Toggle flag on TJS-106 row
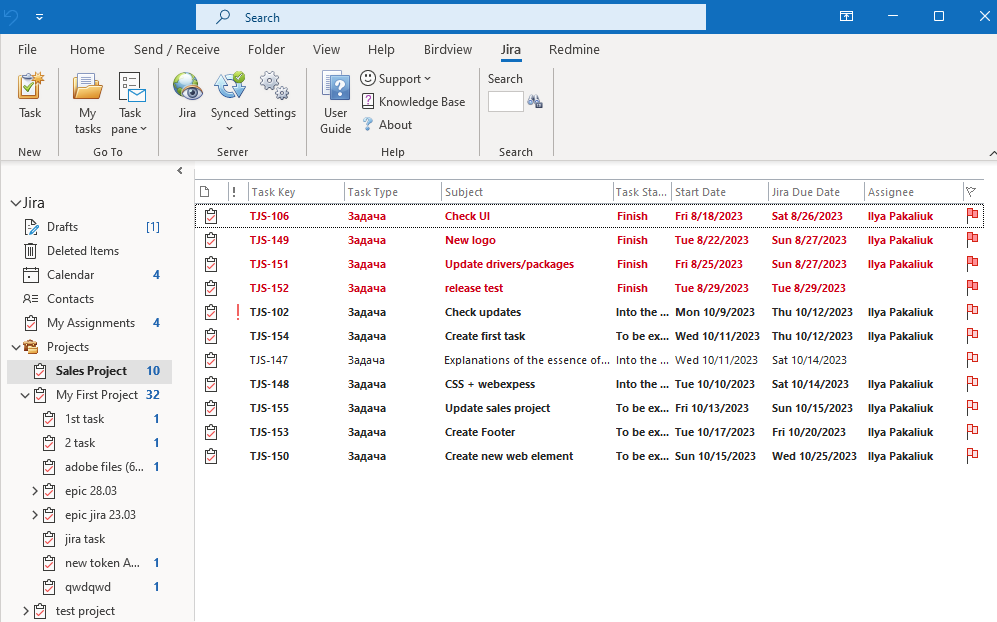 (972, 216)
